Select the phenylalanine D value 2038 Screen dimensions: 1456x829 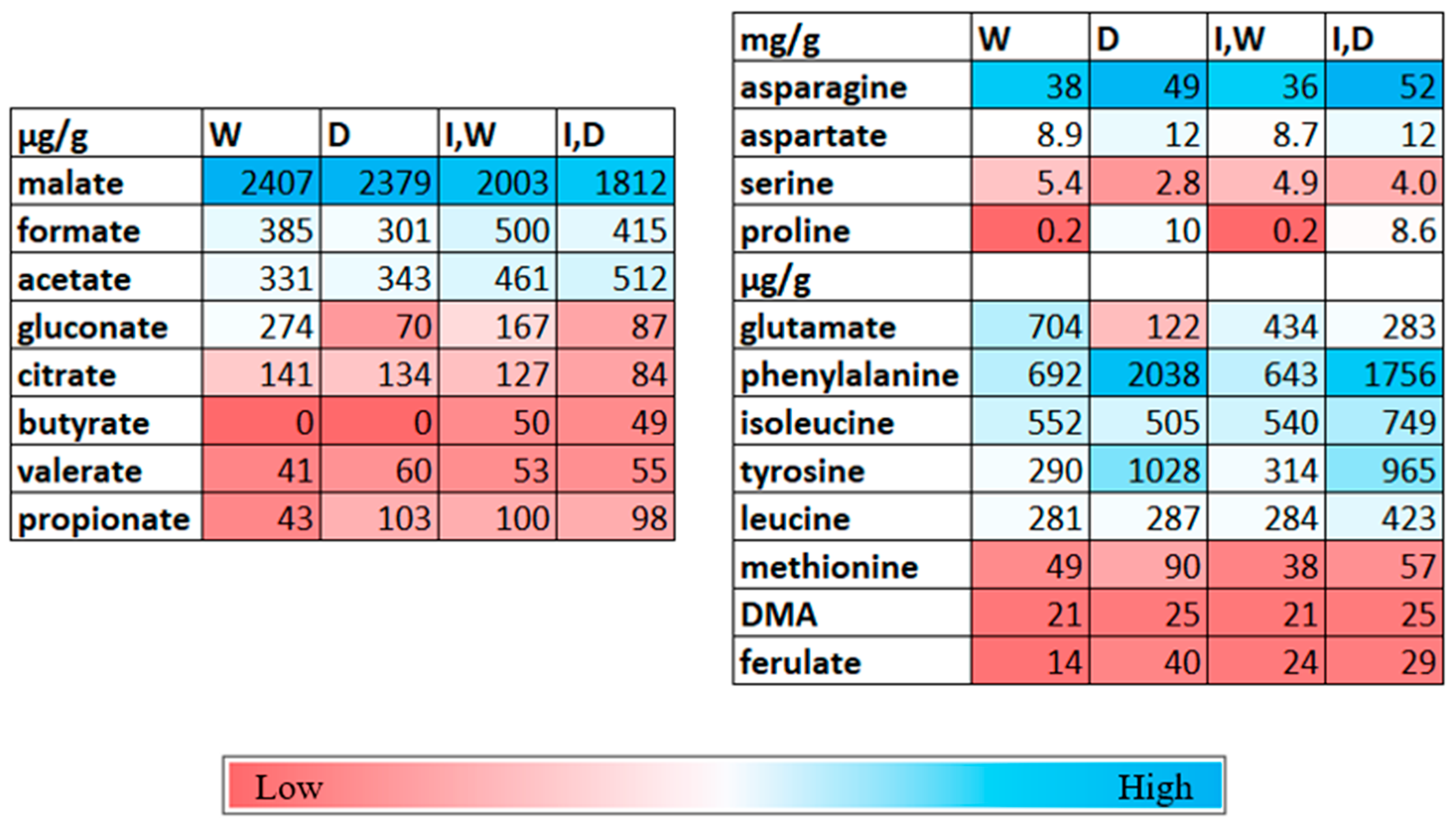click(1148, 374)
